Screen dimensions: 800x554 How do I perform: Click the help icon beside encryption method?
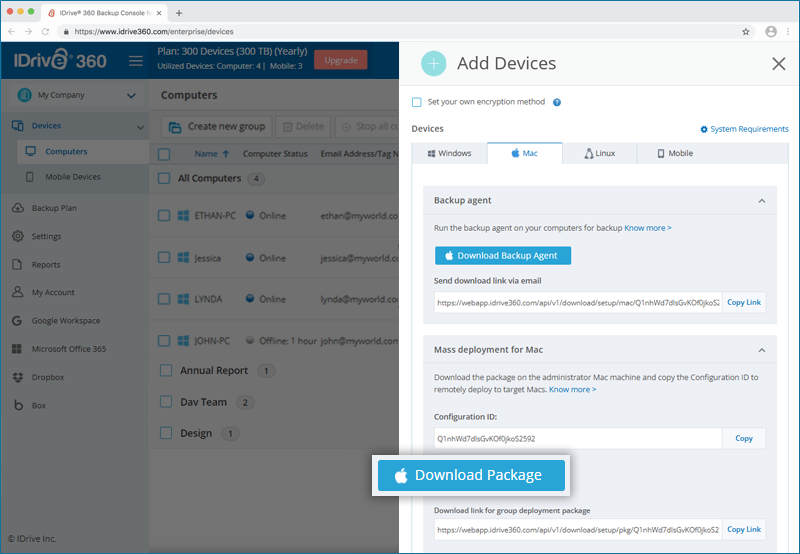[x=557, y=102]
